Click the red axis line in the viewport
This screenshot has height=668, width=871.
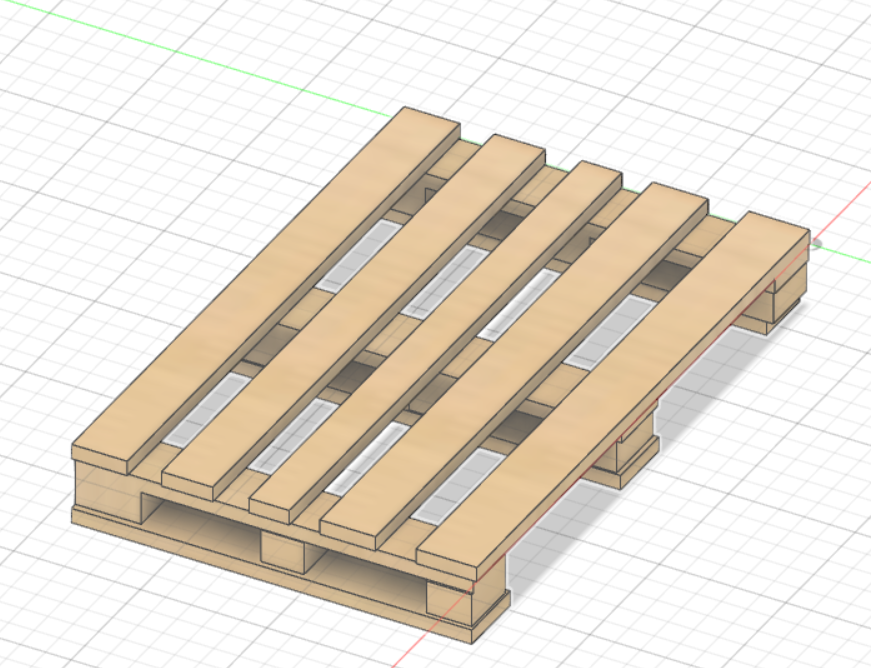(x=842, y=214)
